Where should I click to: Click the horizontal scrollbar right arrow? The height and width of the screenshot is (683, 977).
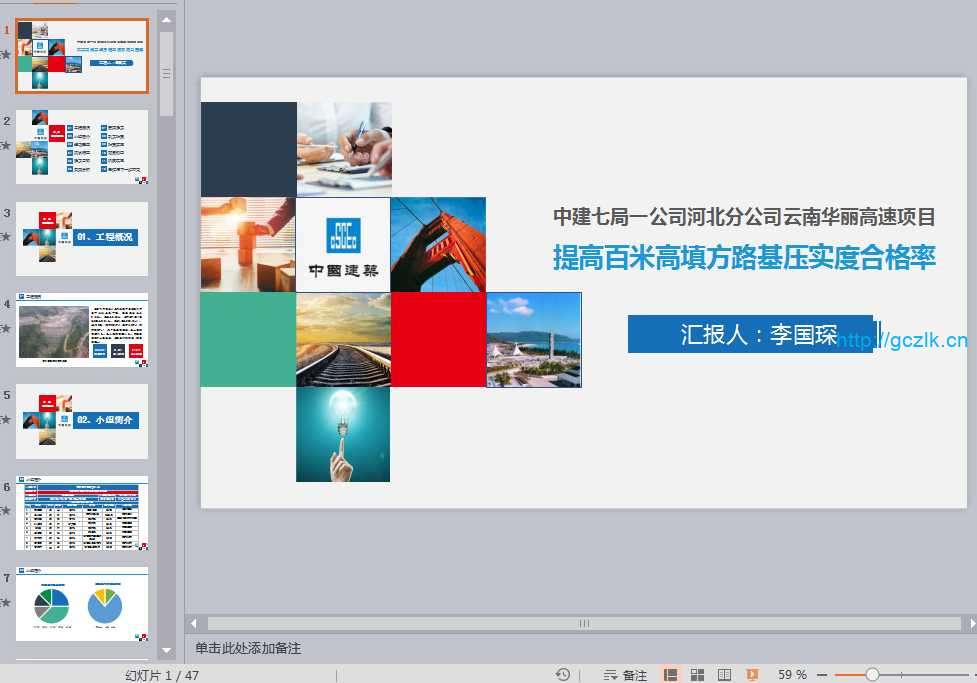click(967, 623)
